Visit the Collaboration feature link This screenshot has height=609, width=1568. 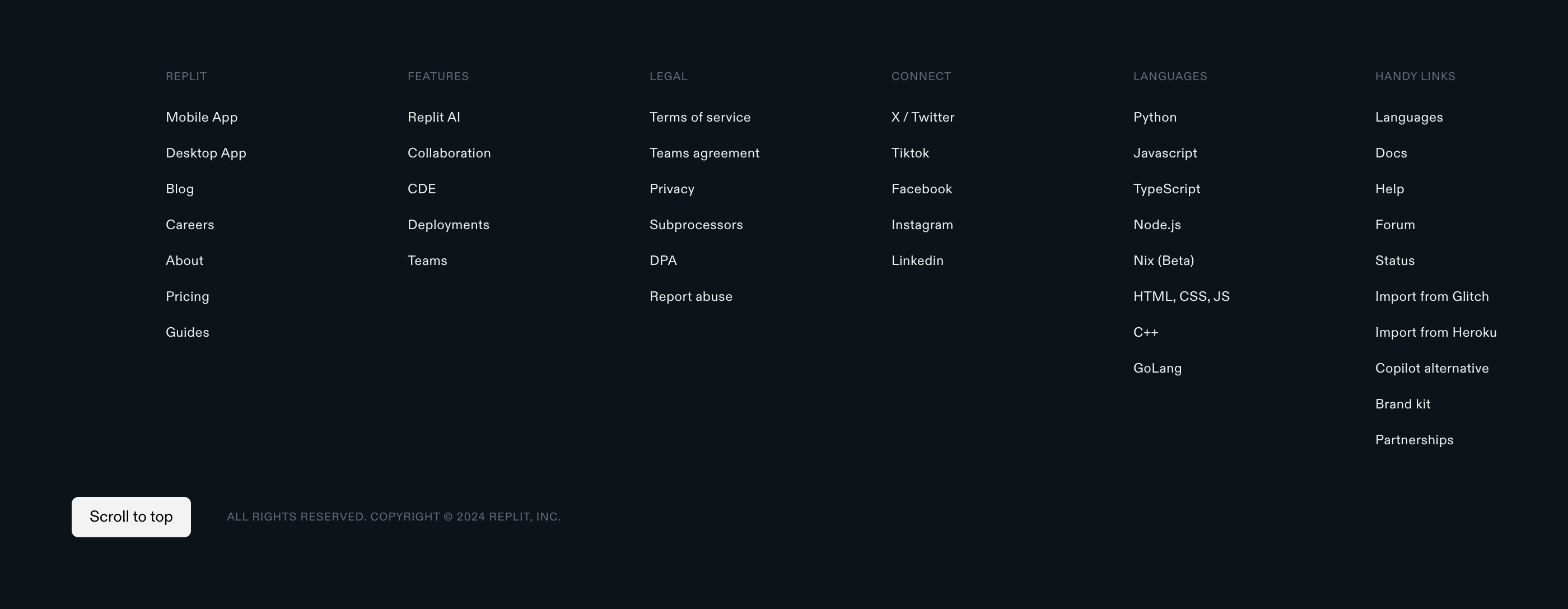[449, 153]
